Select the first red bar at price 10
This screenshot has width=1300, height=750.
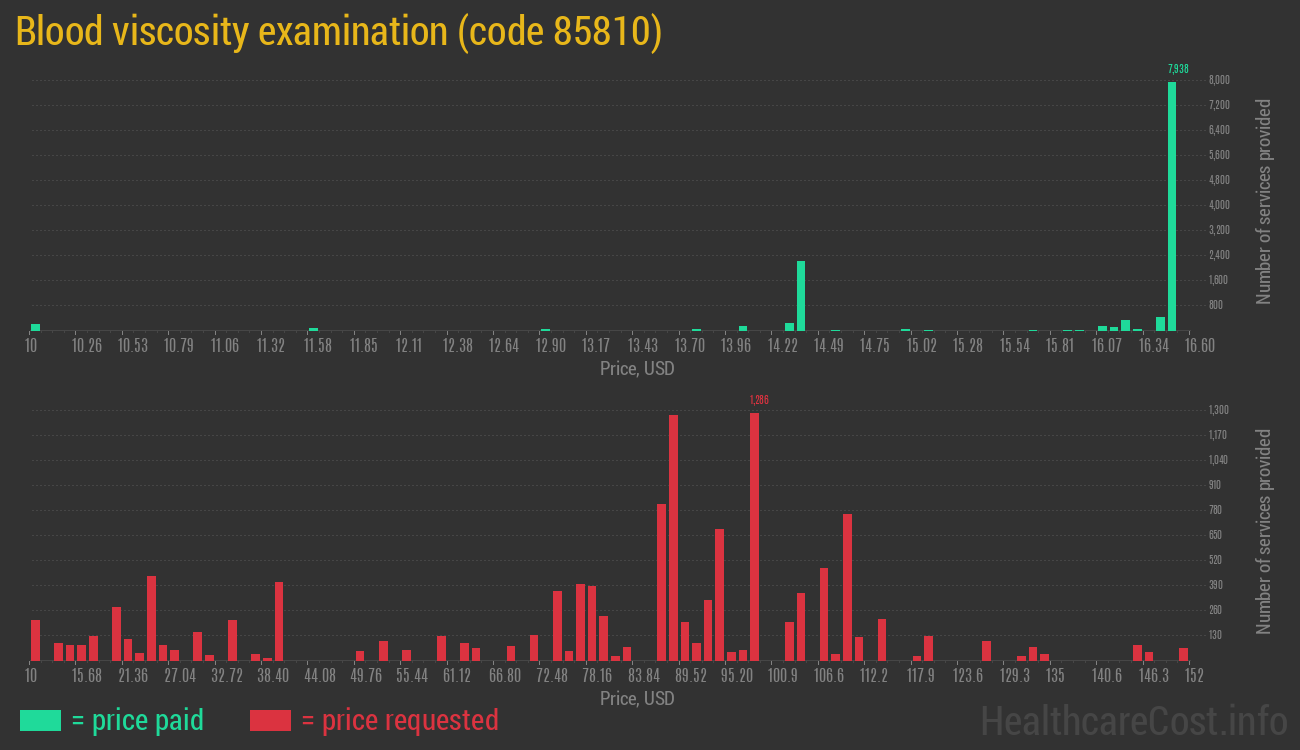coord(35,640)
